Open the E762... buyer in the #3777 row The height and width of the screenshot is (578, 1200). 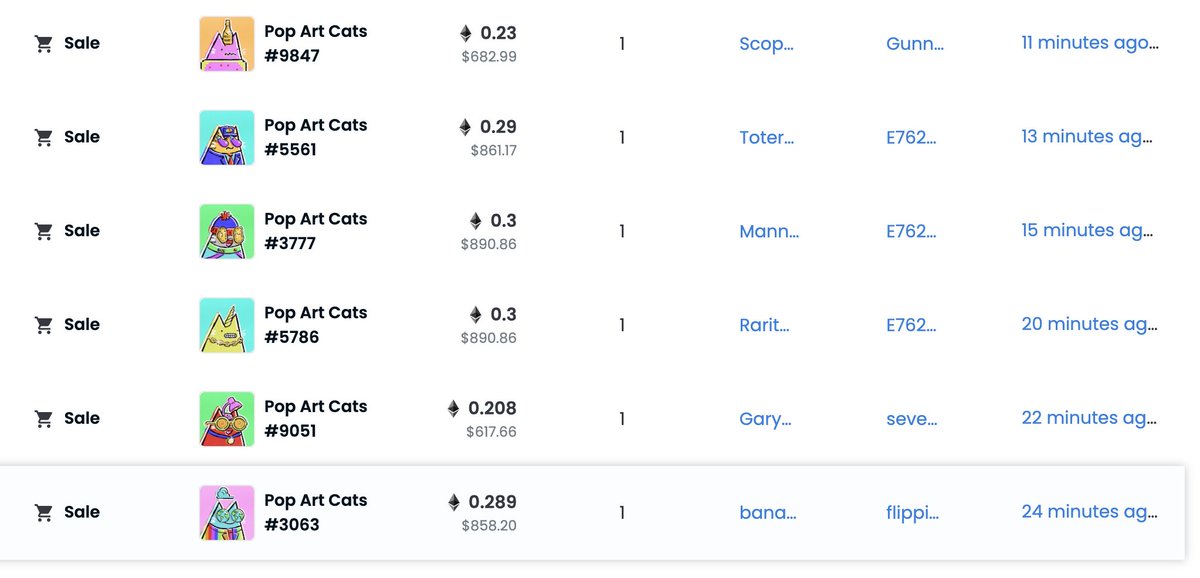click(912, 232)
